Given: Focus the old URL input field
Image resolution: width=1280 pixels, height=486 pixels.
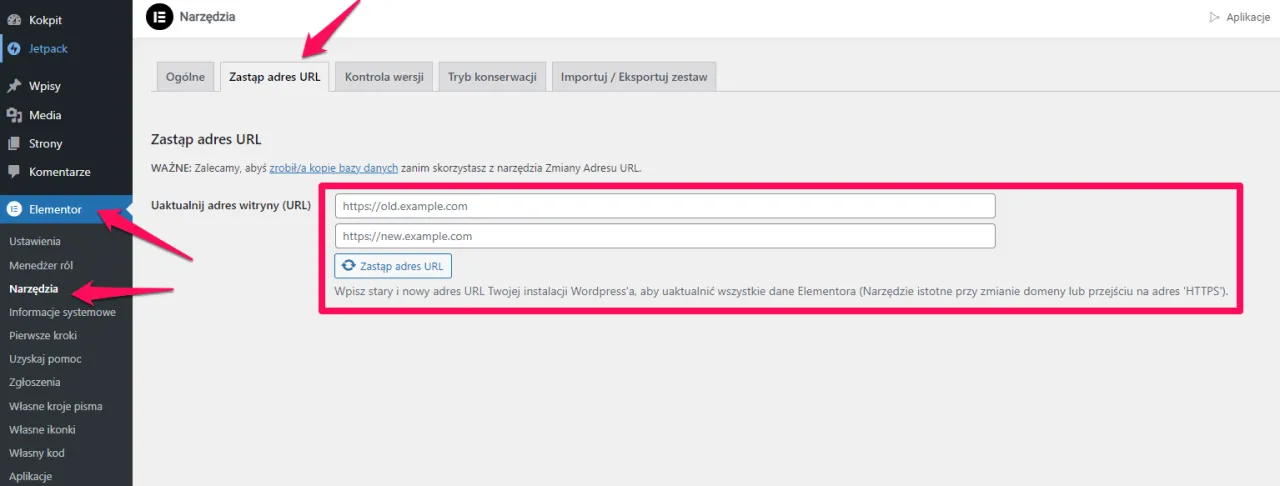Looking at the screenshot, I should (665, 206).
